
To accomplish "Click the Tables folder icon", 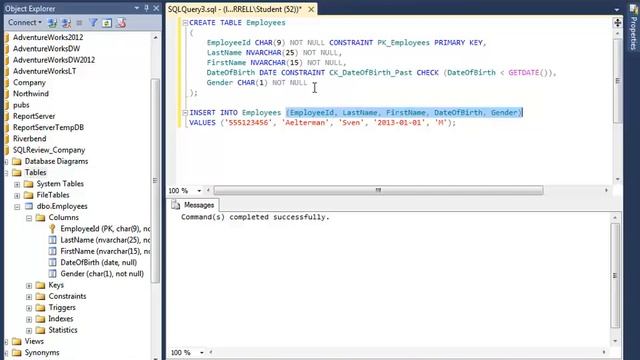I will (17, 173).
